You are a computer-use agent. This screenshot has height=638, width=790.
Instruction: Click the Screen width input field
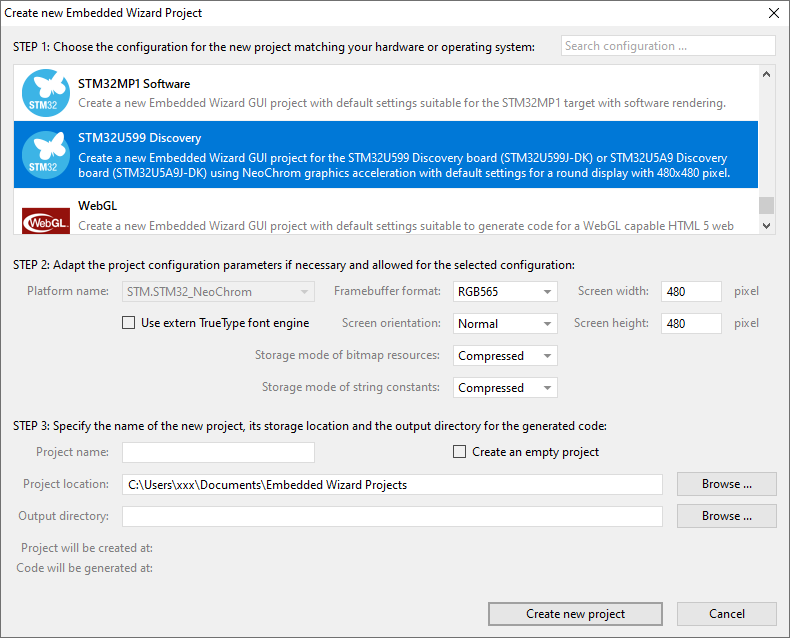coord(691,292)
